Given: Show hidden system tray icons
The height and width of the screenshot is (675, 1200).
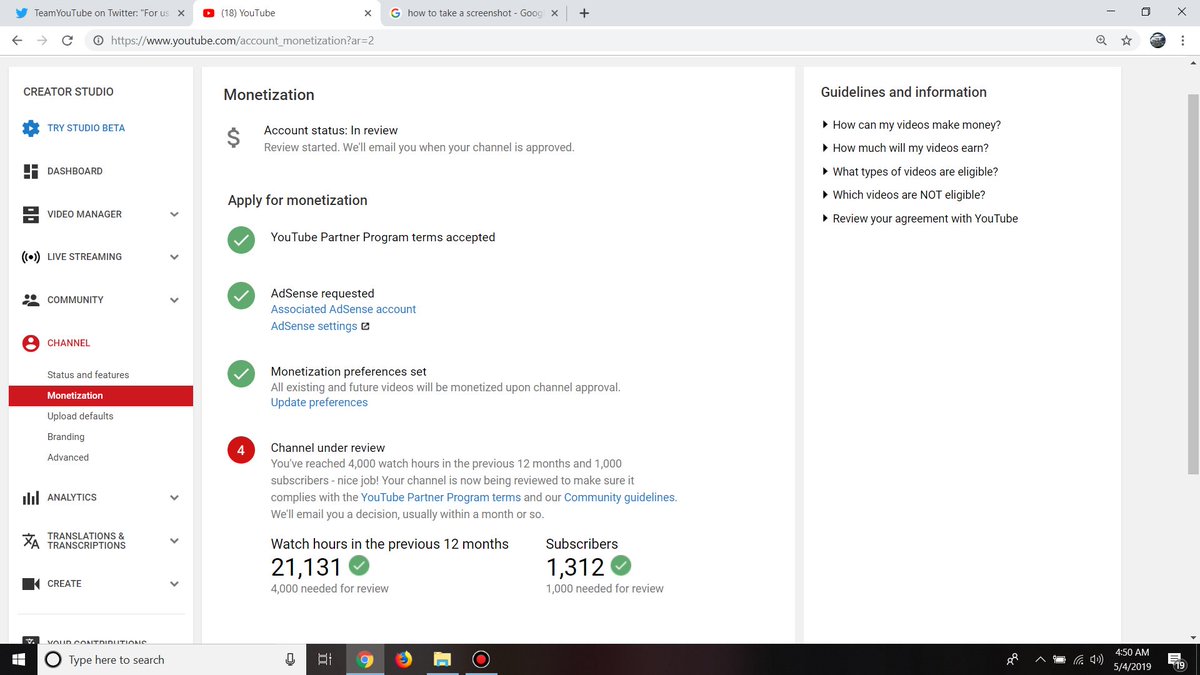Looking at the screenshot, I should coord(1041,660).
